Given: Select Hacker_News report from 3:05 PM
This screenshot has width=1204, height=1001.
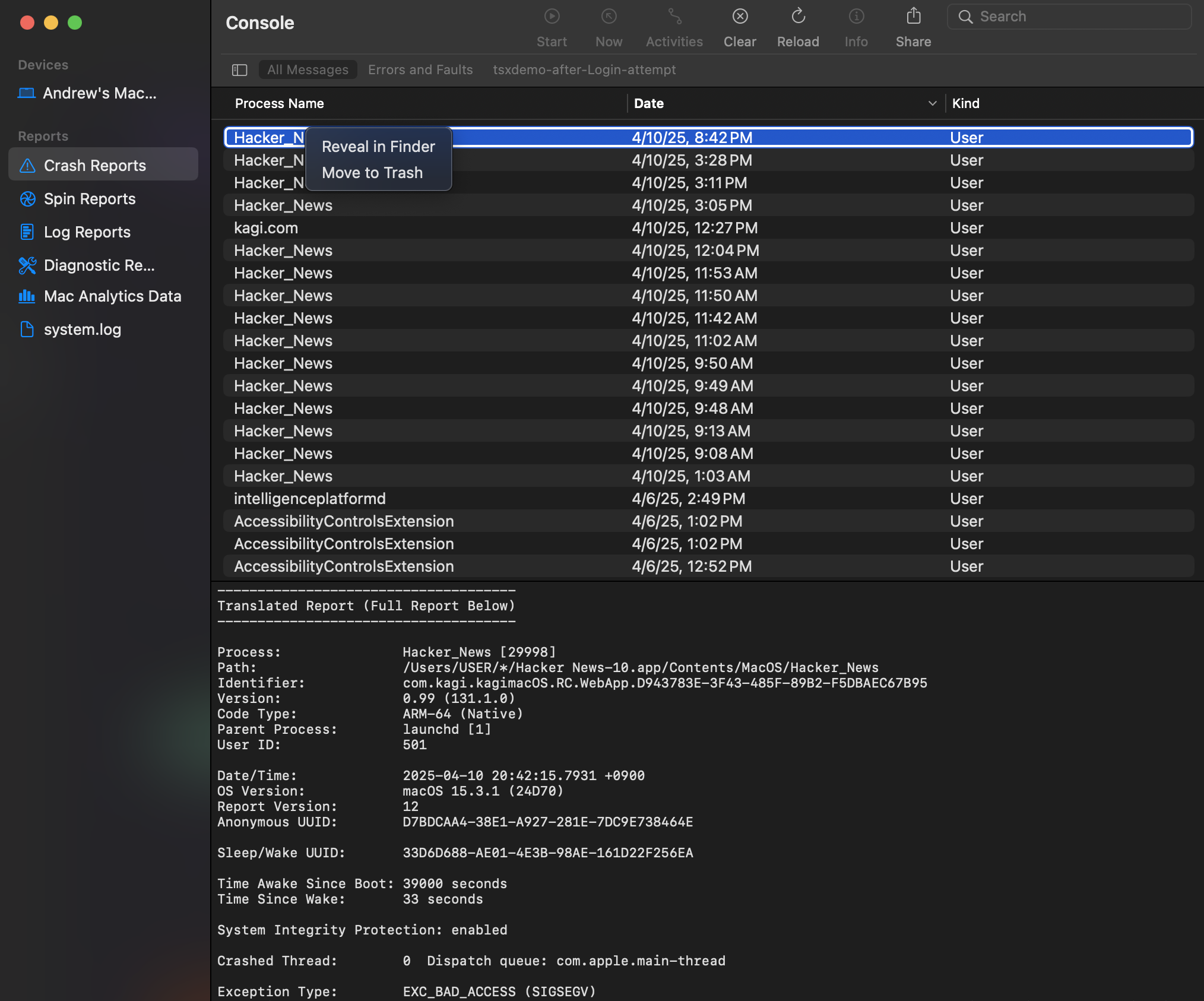Looking at the screenshot, I should (x=708, y=205).
